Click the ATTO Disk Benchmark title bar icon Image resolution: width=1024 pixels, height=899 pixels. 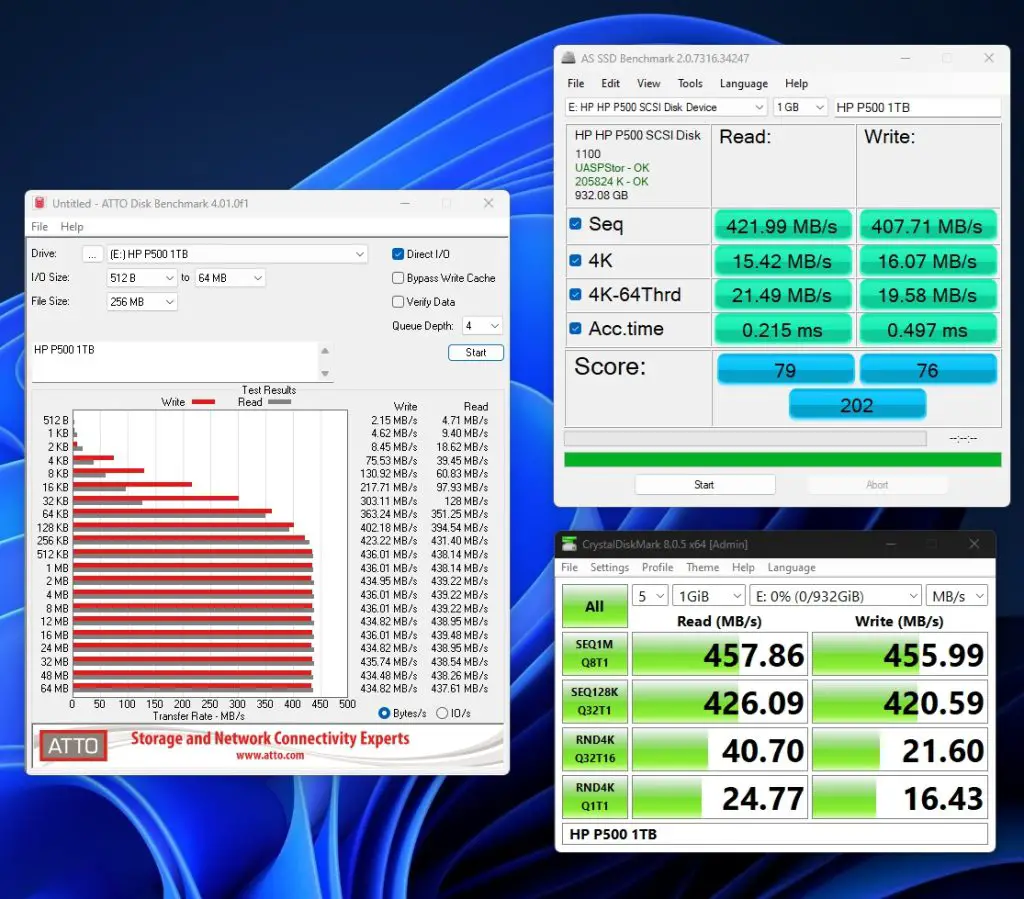40,203
